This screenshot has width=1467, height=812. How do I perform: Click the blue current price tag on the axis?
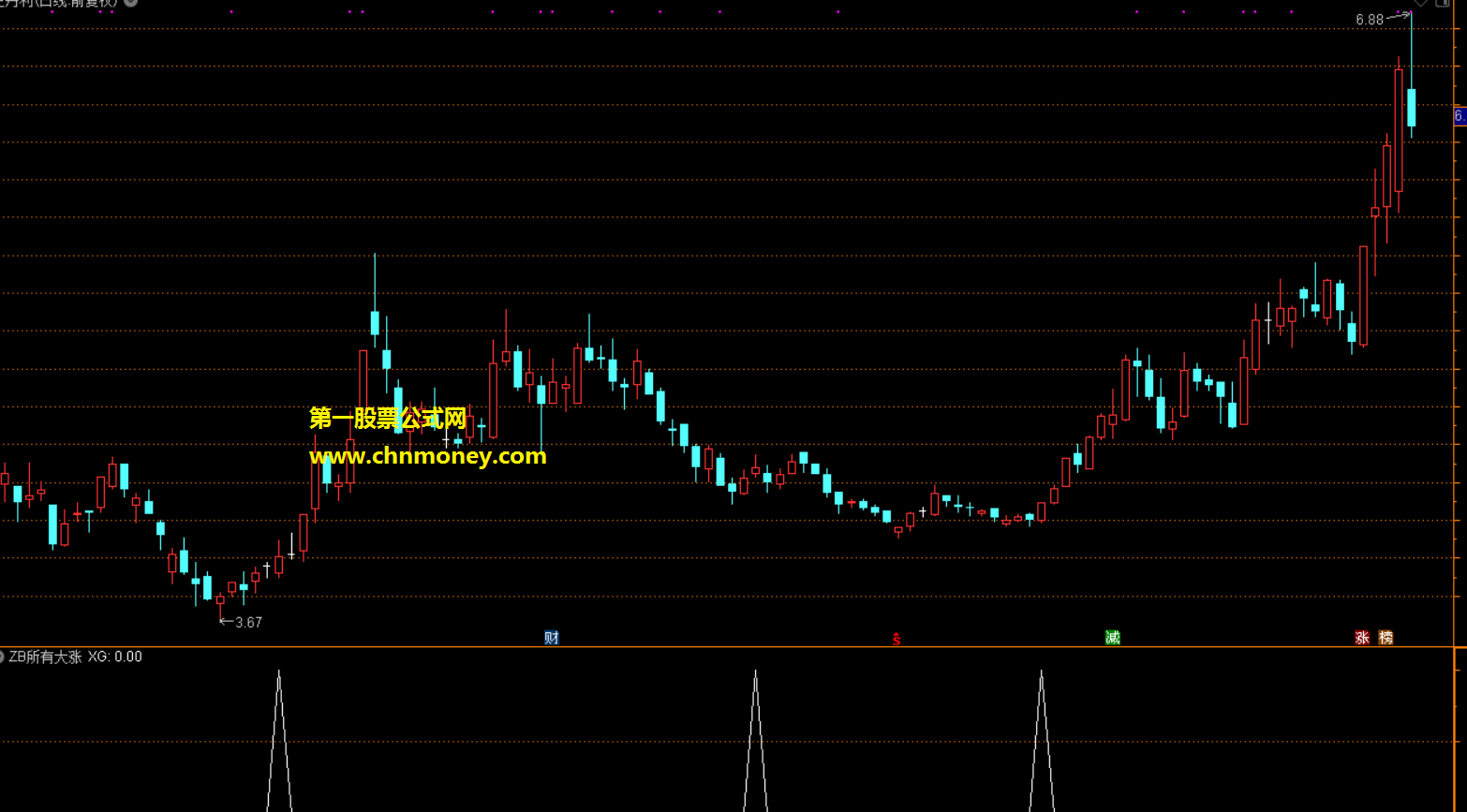(1460, 116)
